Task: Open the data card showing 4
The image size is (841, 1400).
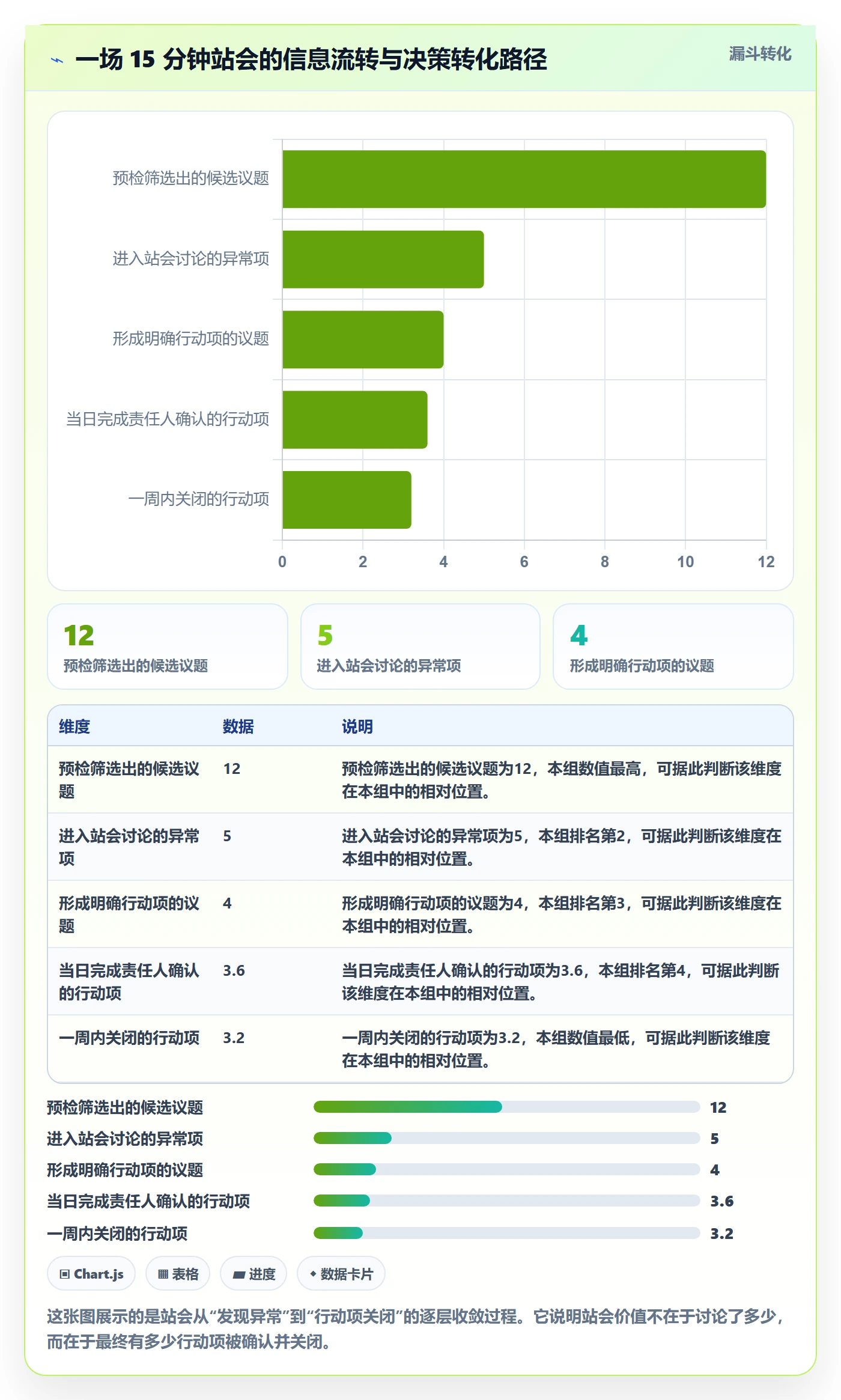Action: point(673,647)
